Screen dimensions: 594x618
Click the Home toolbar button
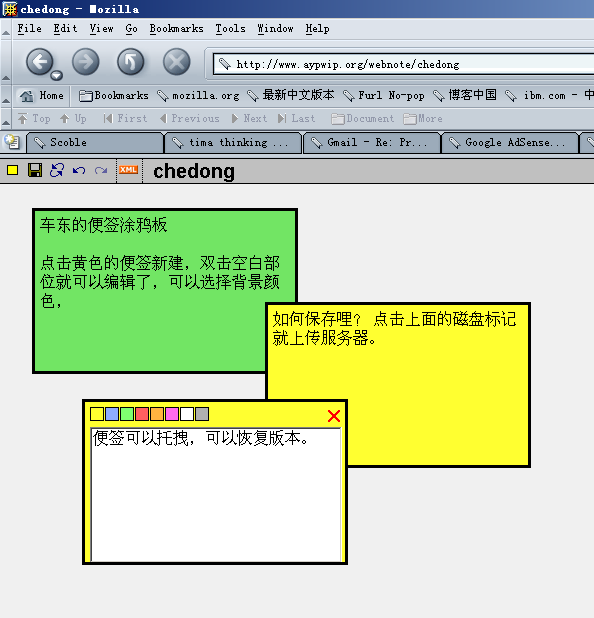[x=42, y=95]
